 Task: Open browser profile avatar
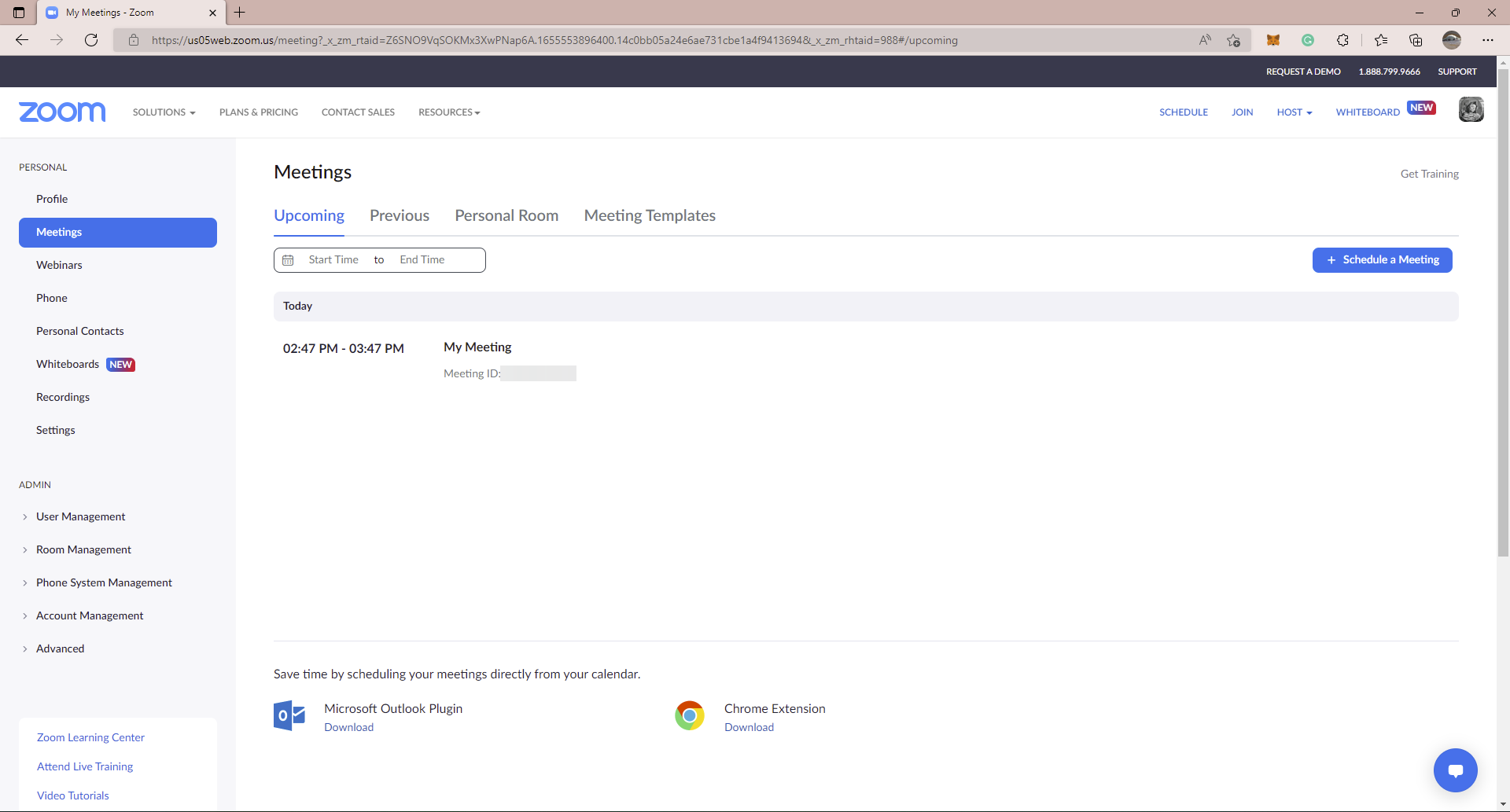tap(1452, 40)
